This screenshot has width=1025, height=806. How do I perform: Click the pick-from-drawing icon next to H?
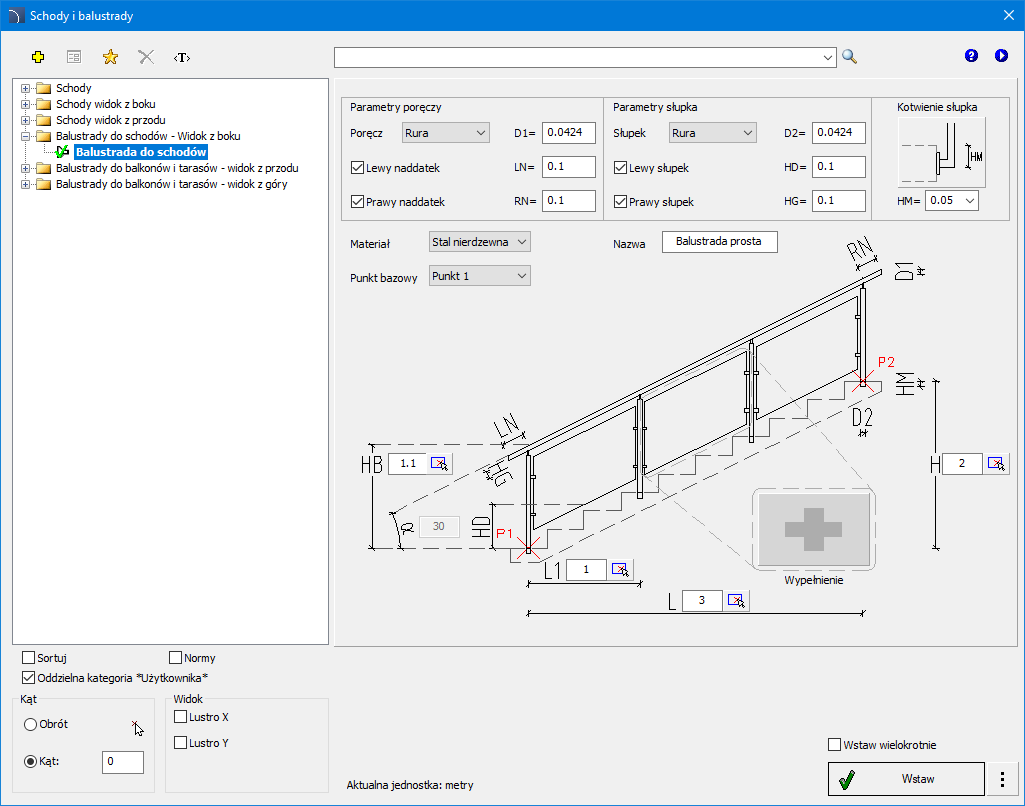(x=995, y=464)
